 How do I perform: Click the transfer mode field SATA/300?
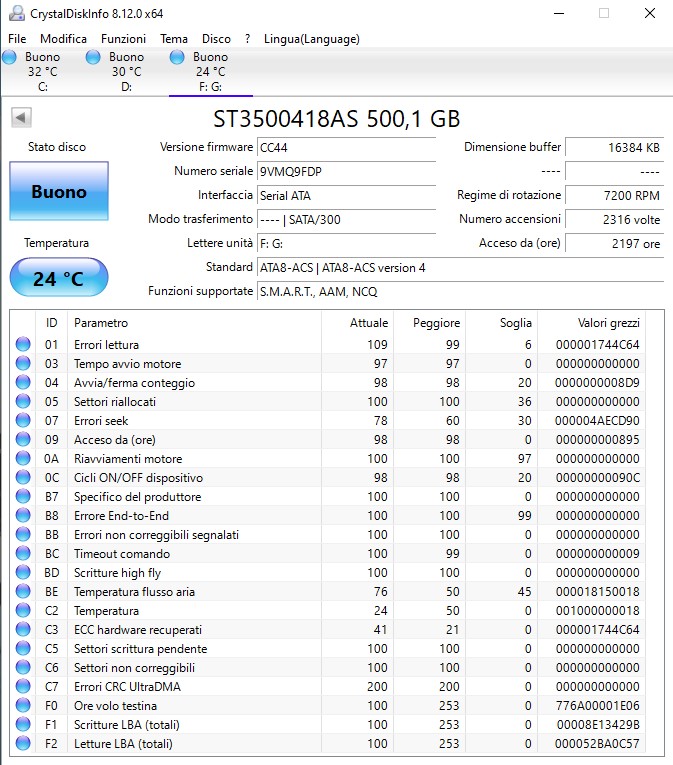[347, 219]
